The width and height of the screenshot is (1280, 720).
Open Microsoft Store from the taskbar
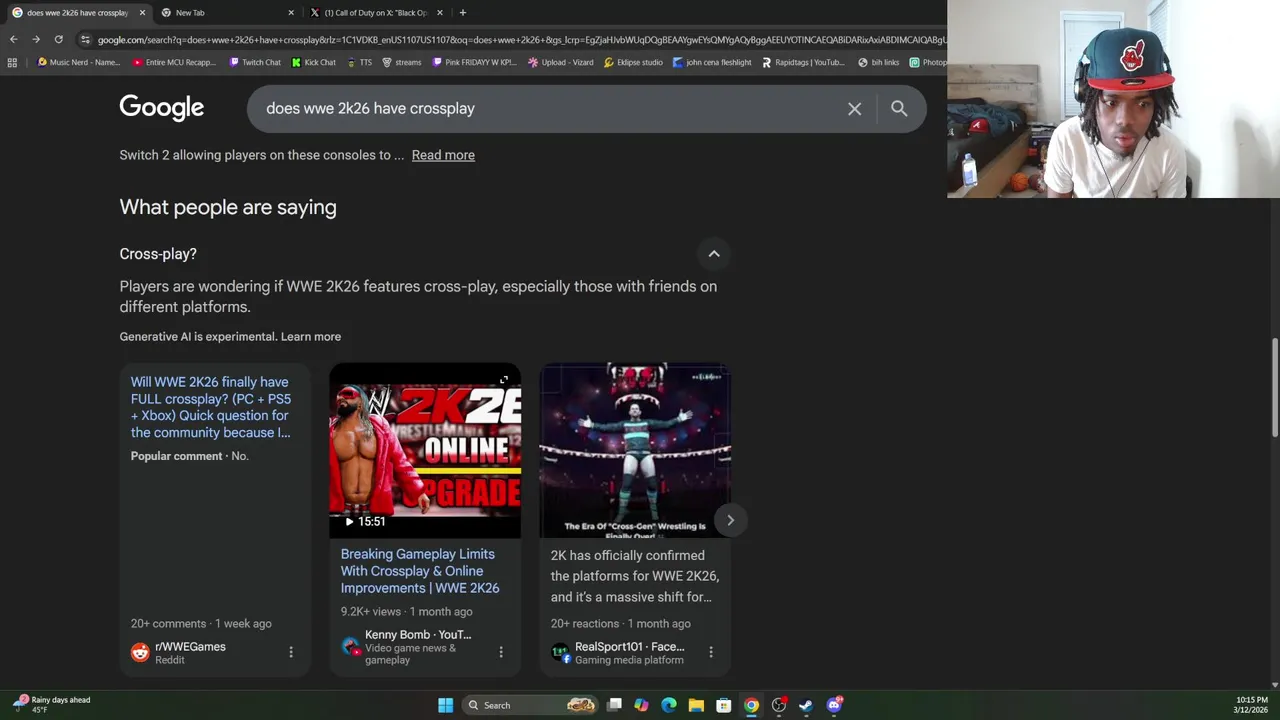pyautogui.click(x=723, y=705)
